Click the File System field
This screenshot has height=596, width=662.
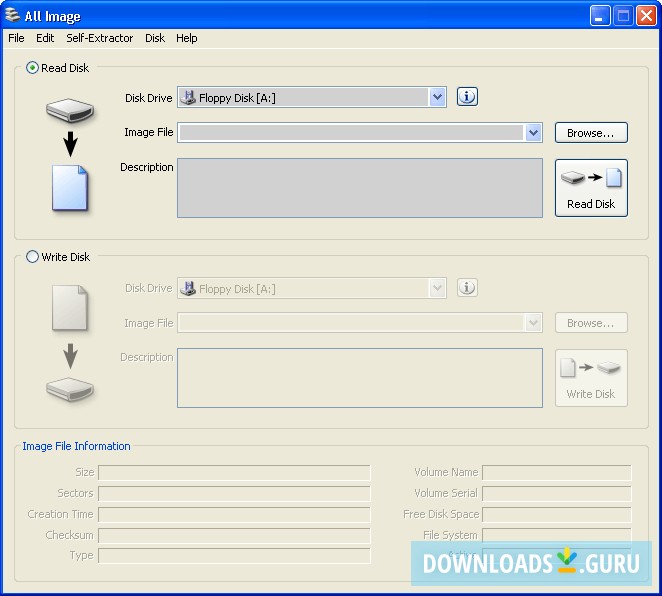(x=557, y=535)
